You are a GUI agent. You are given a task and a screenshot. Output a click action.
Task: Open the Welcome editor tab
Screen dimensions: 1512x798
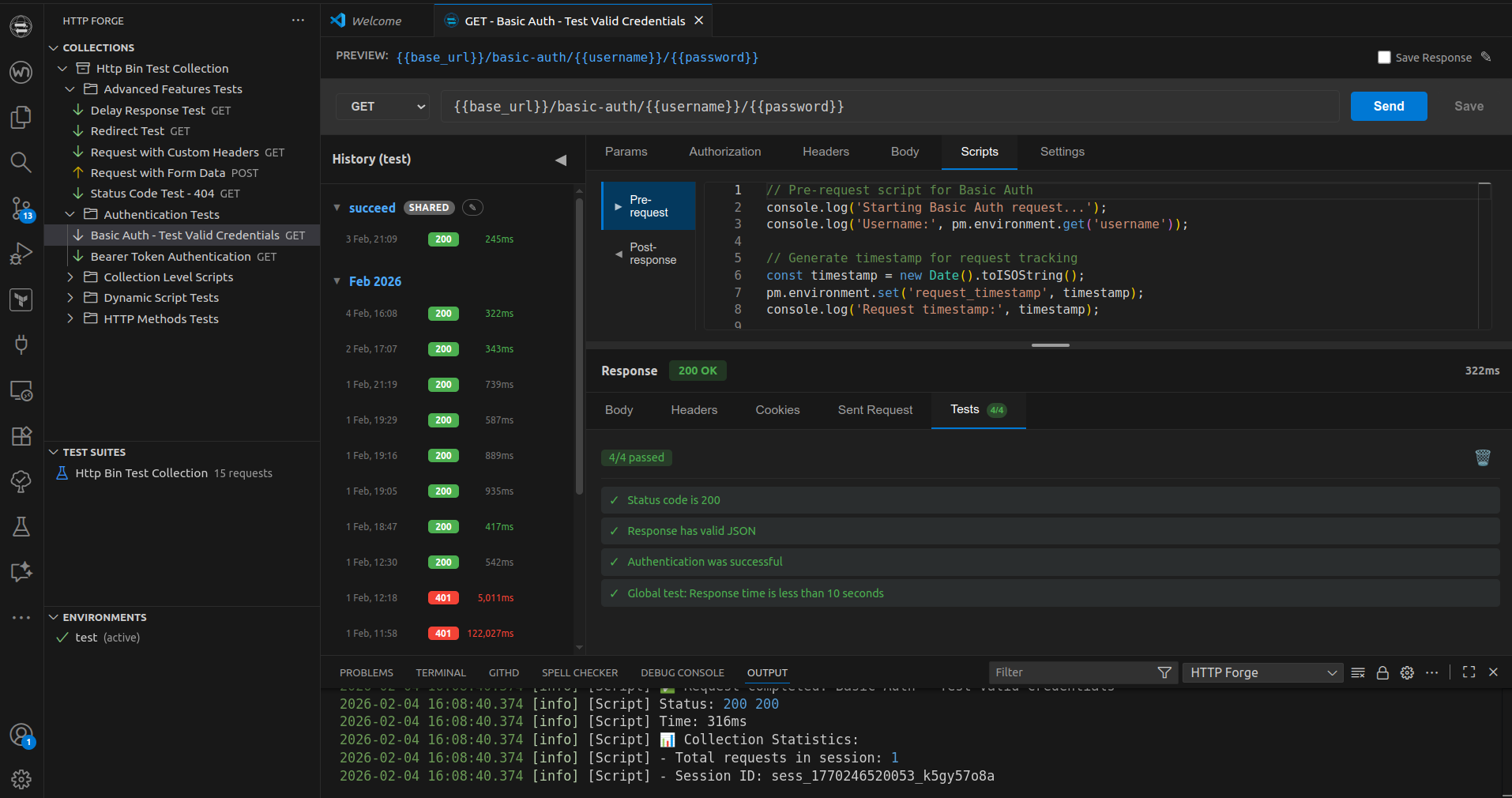[x=376, y=21]
